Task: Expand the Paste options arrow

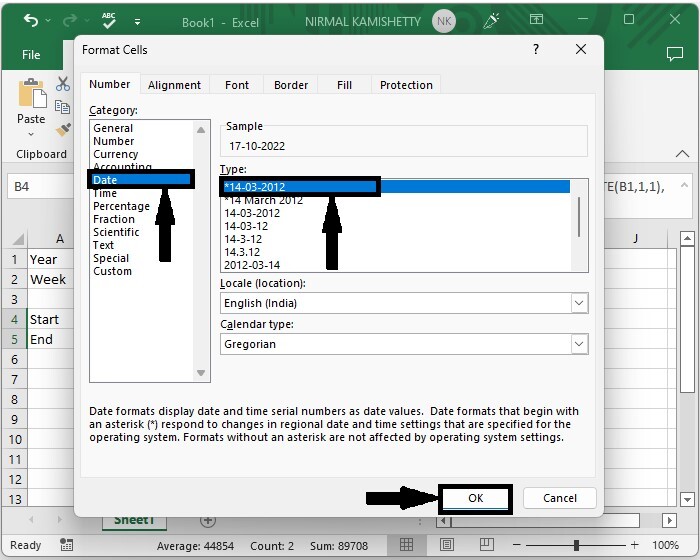Action: click(31, 135)
